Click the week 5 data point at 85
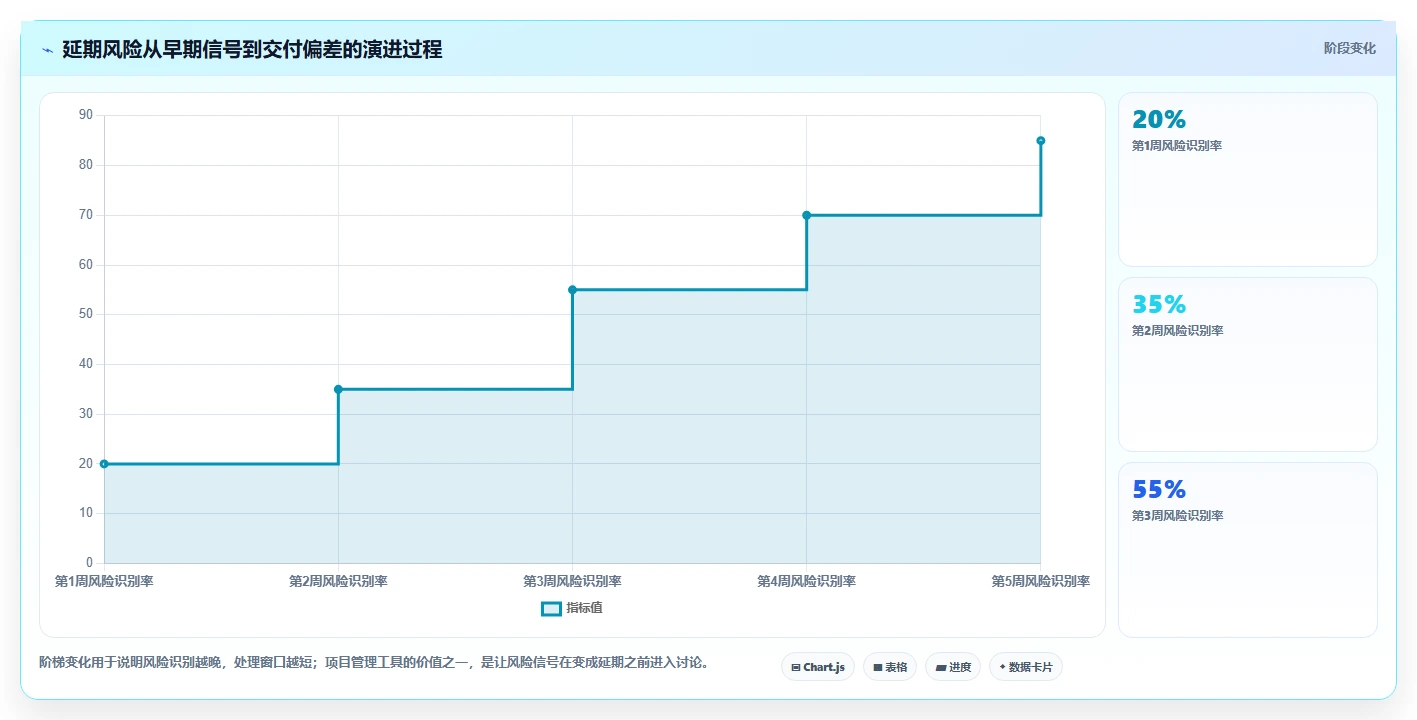Viewport: 1417px width, 720px height. 1040,141
